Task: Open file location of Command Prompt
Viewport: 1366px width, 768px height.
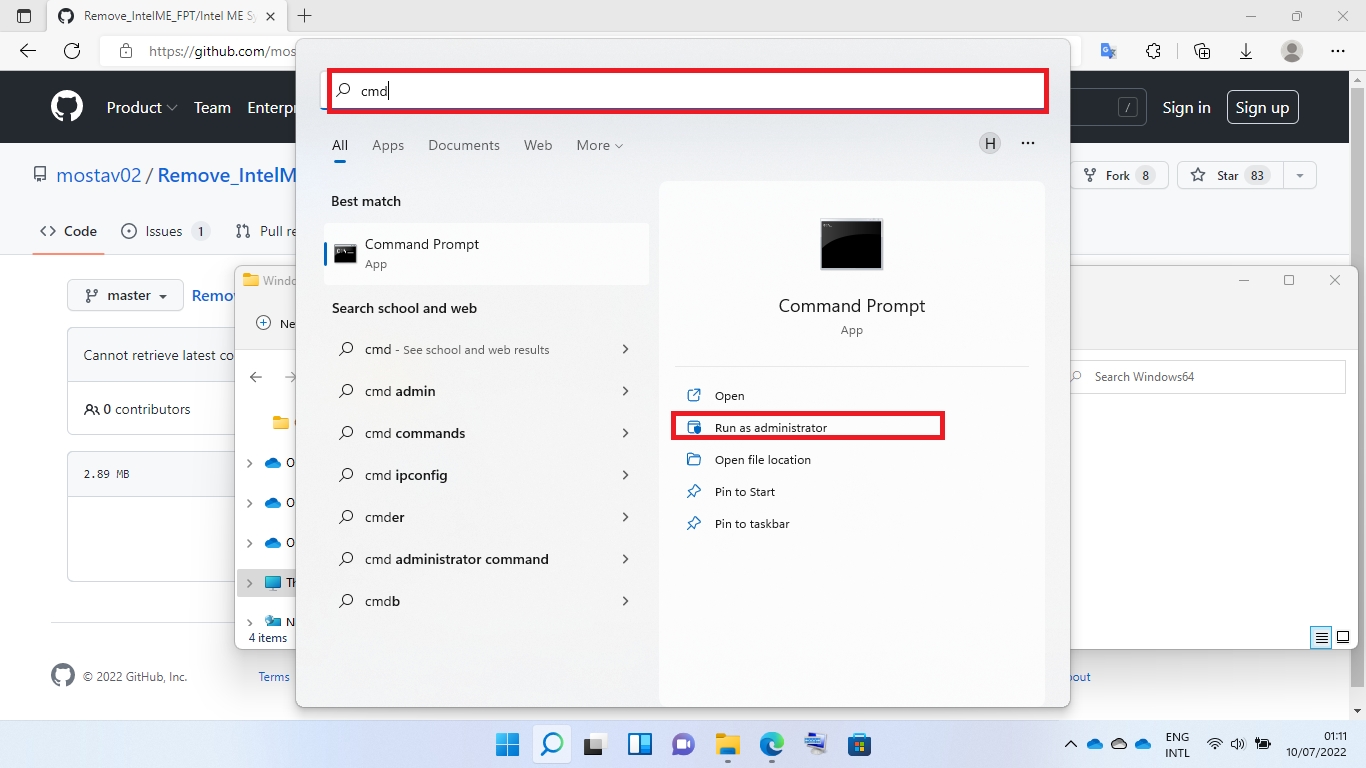Action: pos(762,460)
